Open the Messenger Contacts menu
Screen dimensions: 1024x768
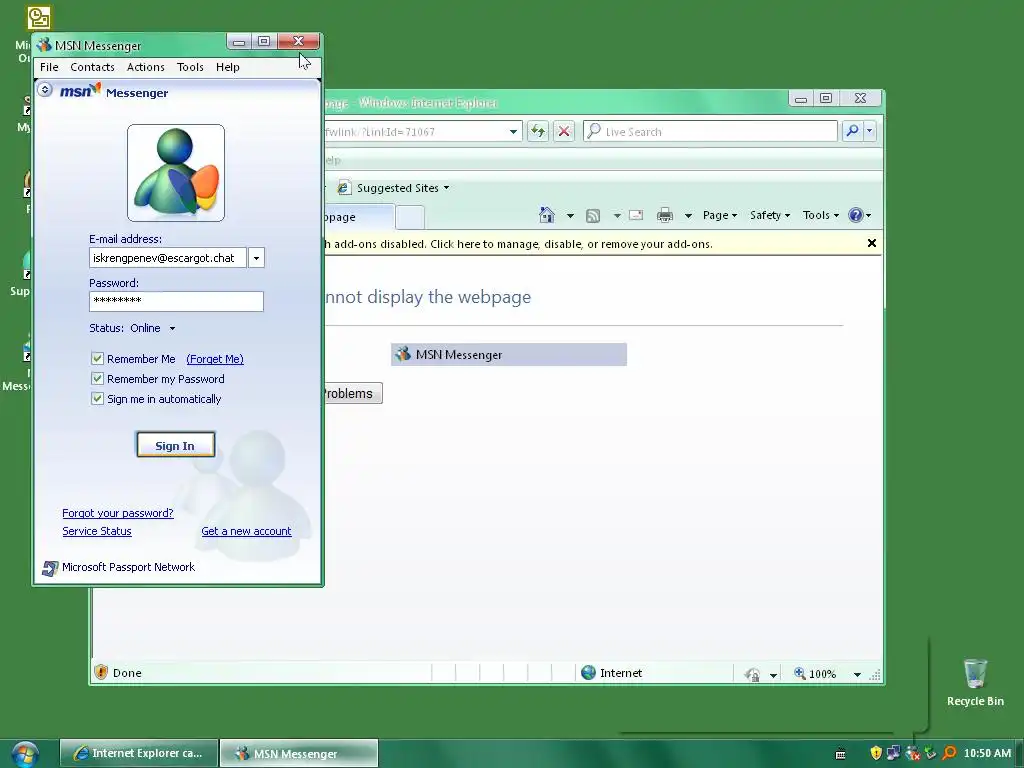click(x=92, y=67)
